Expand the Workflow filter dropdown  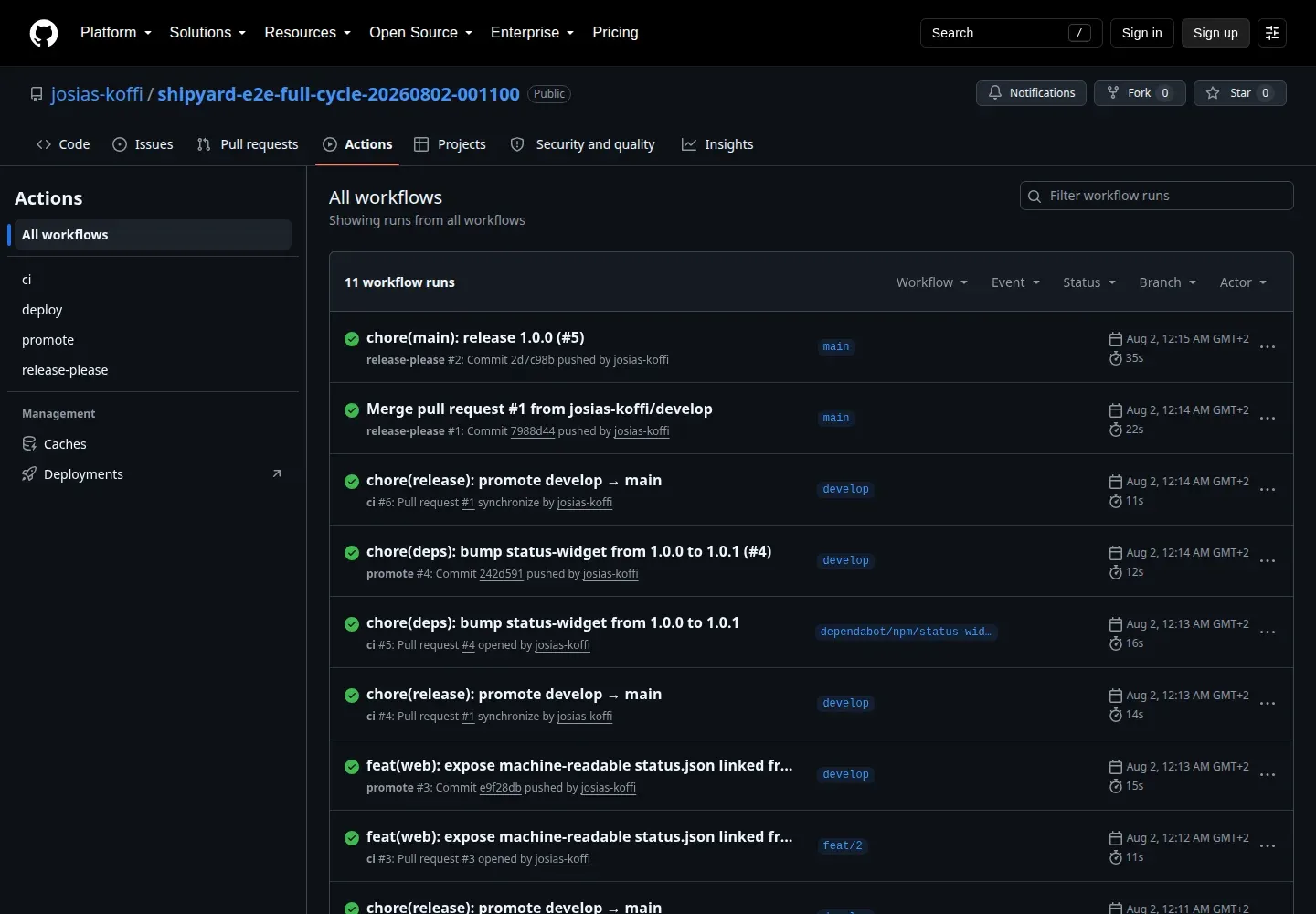tap(932, 282)
